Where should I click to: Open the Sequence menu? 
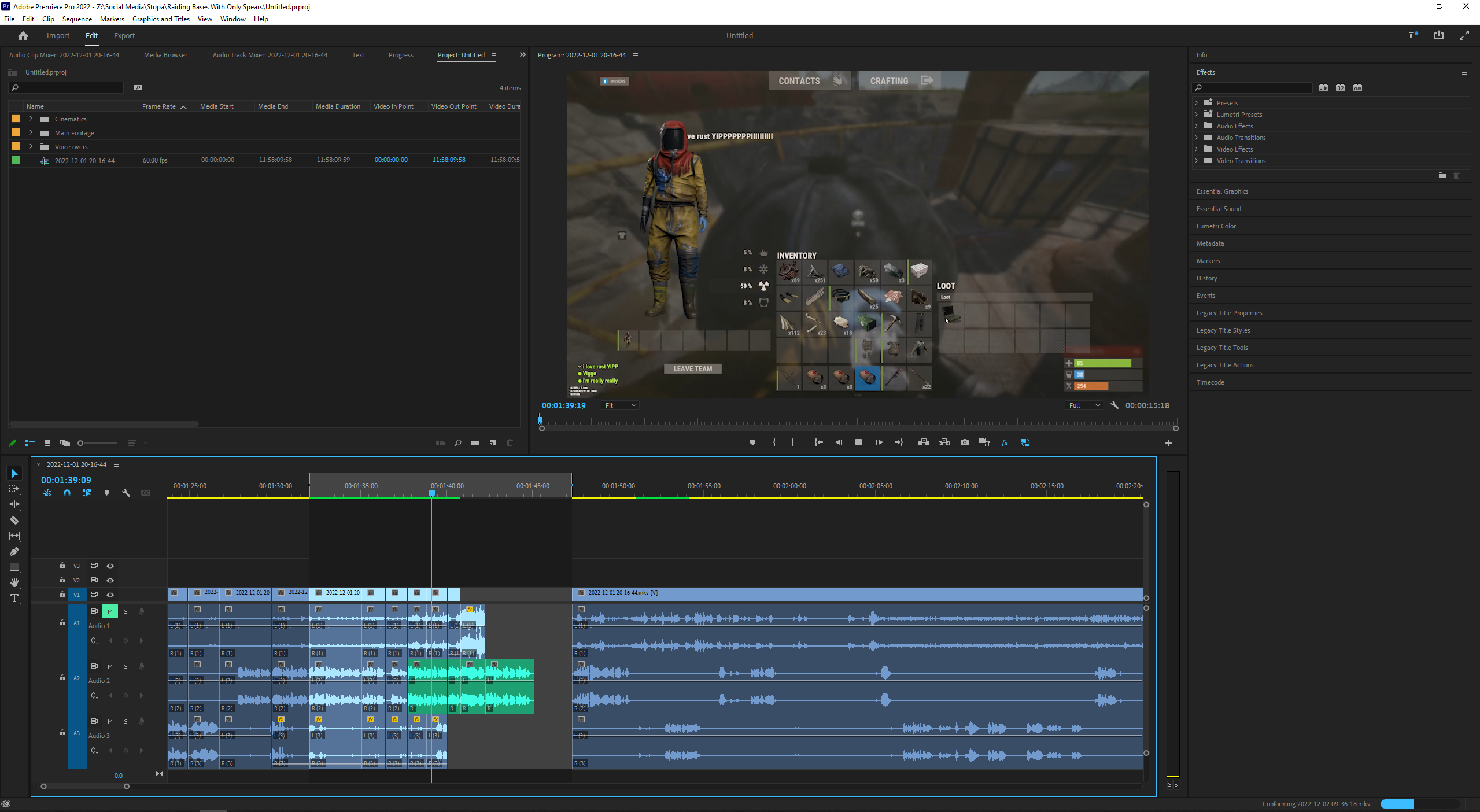click(76, 19)
